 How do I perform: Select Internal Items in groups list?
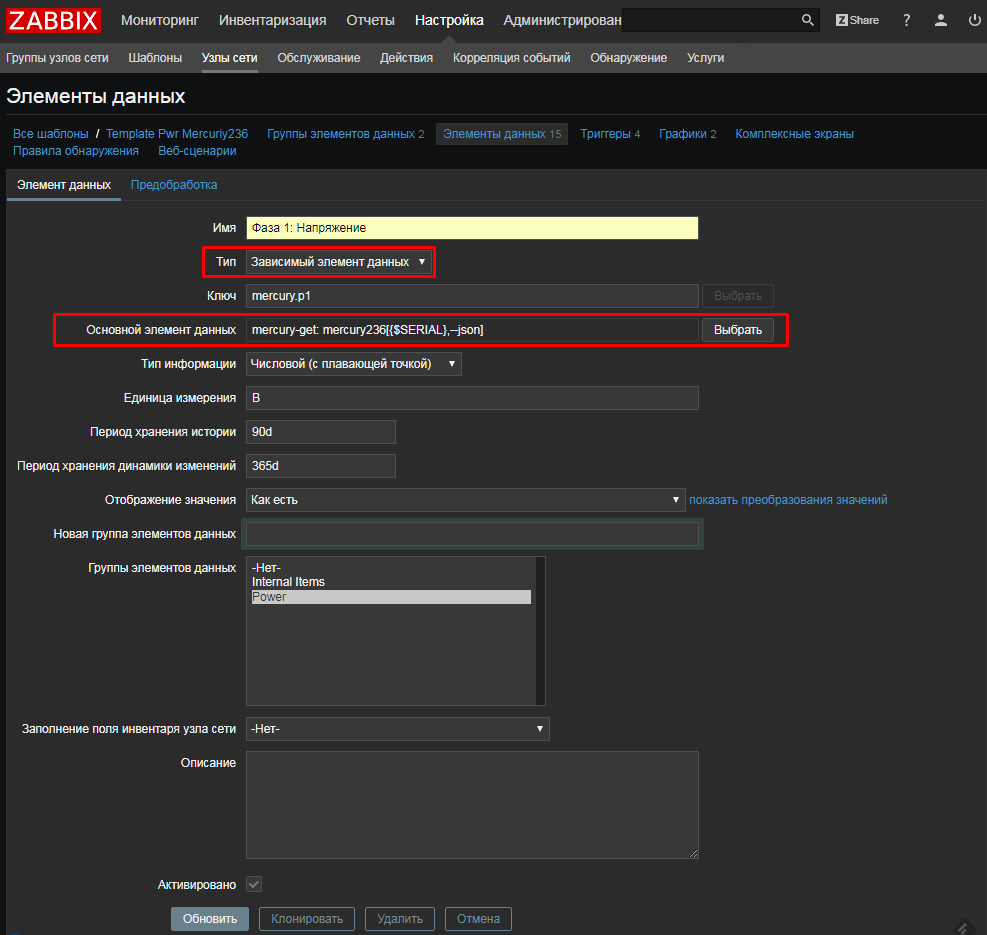[391, 582]
